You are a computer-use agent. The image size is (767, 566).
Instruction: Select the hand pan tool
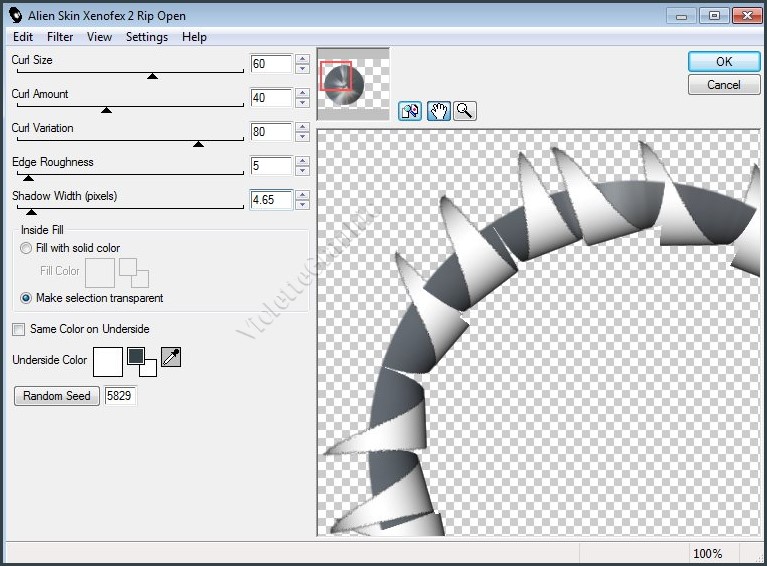pos(438,111)
